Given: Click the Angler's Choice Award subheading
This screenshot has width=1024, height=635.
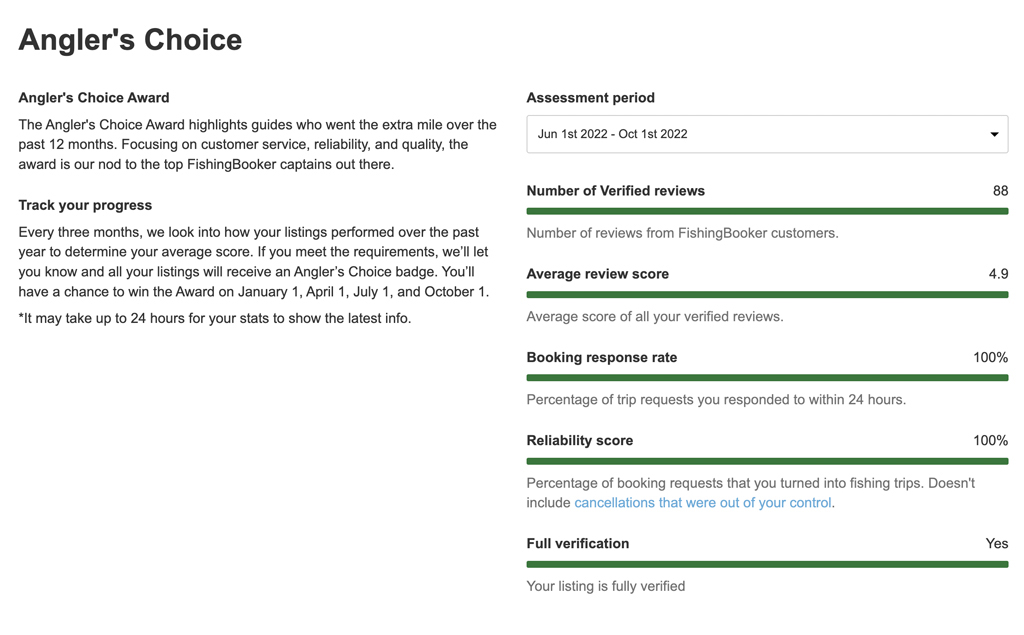Looking at the screenshot, I should click(94, 98).
